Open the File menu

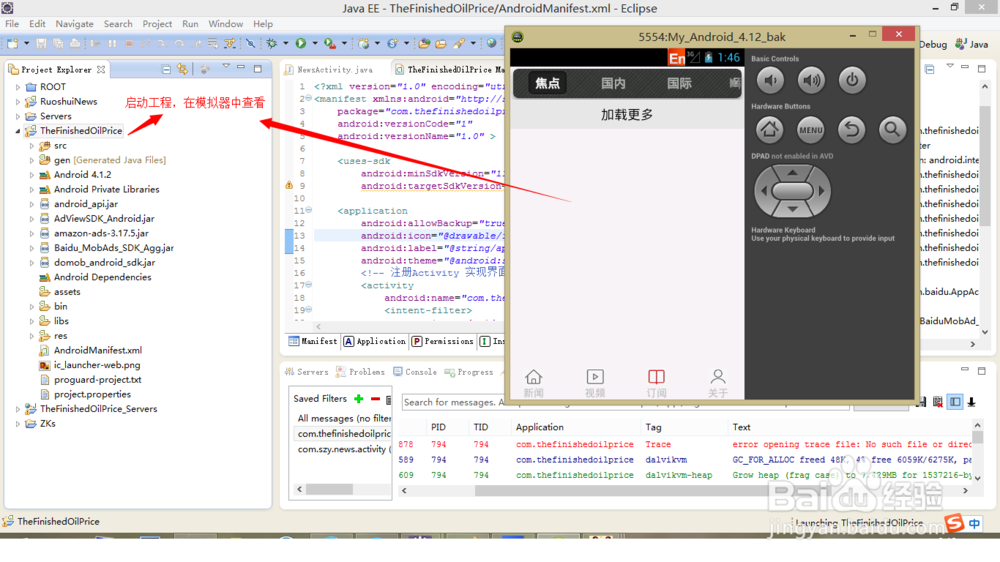[x=12, y=24]
